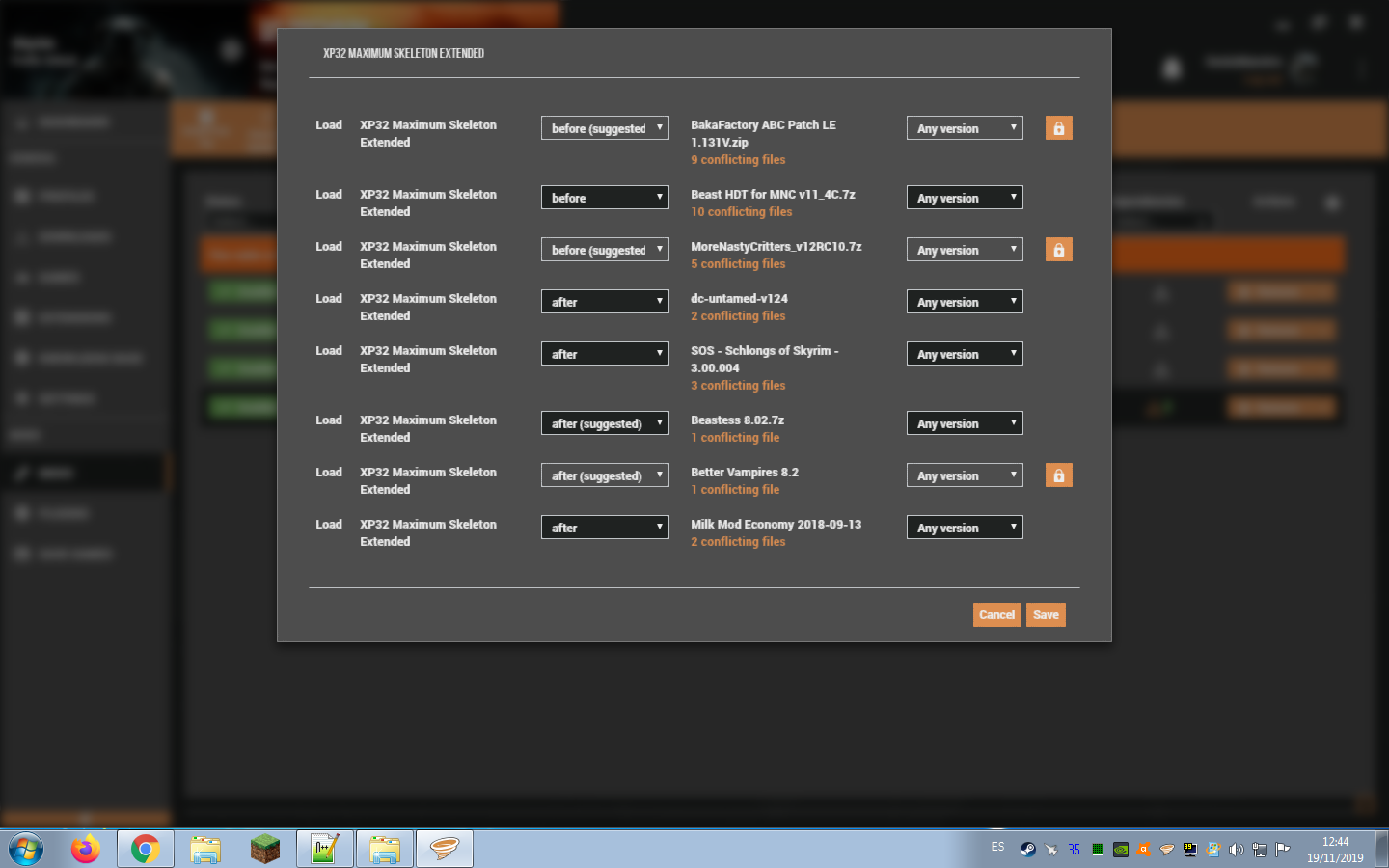Open the Any version dropdown for SOS - Schlongs of Skyrim
Screen dimensions: 1389x868
[965, 354]
